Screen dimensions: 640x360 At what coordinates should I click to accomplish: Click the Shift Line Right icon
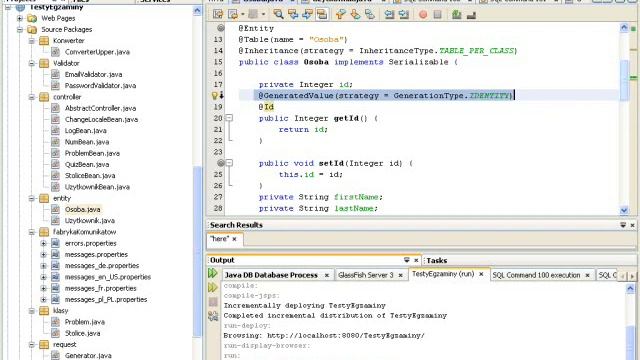pyautogui.click(x=404, y=15)
